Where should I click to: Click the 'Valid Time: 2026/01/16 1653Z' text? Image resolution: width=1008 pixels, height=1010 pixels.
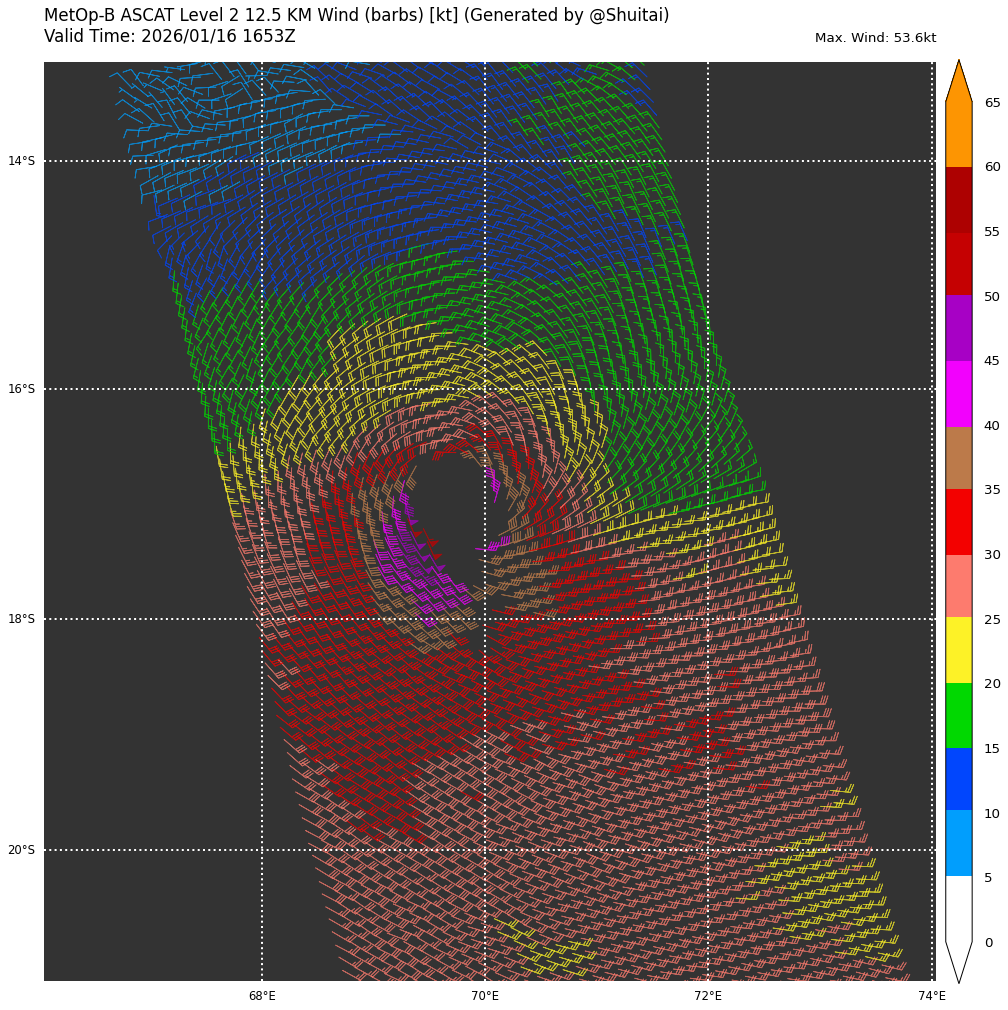click(x=170, y=37)
